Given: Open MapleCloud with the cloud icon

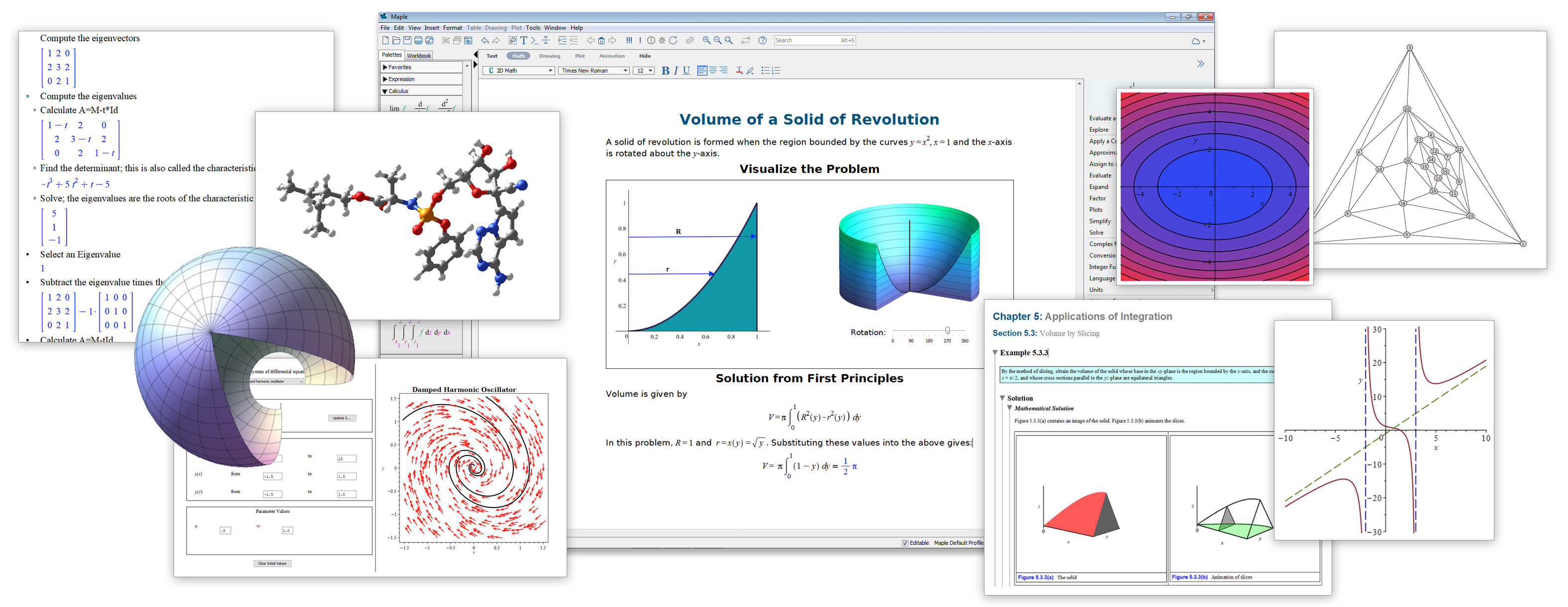Looking at the screenshot, I should (x=1195, y=40).
